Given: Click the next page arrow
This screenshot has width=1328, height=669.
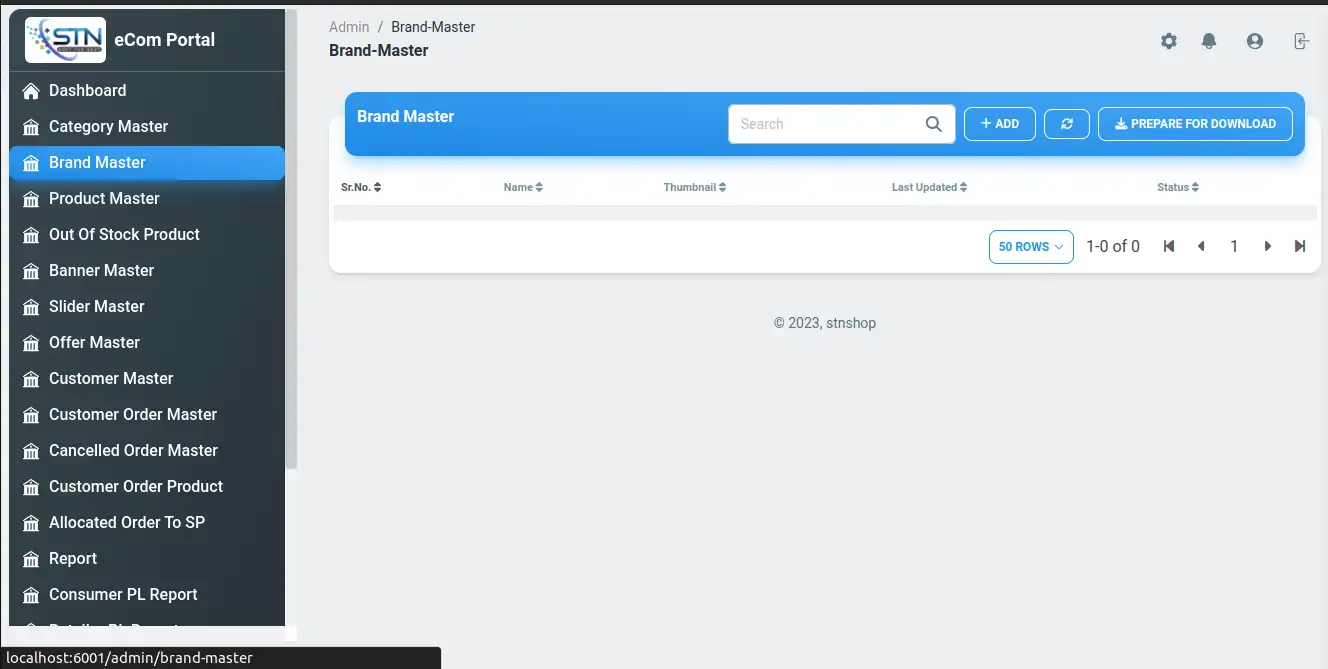Looking at the screenshot, I should (1267, 246).
